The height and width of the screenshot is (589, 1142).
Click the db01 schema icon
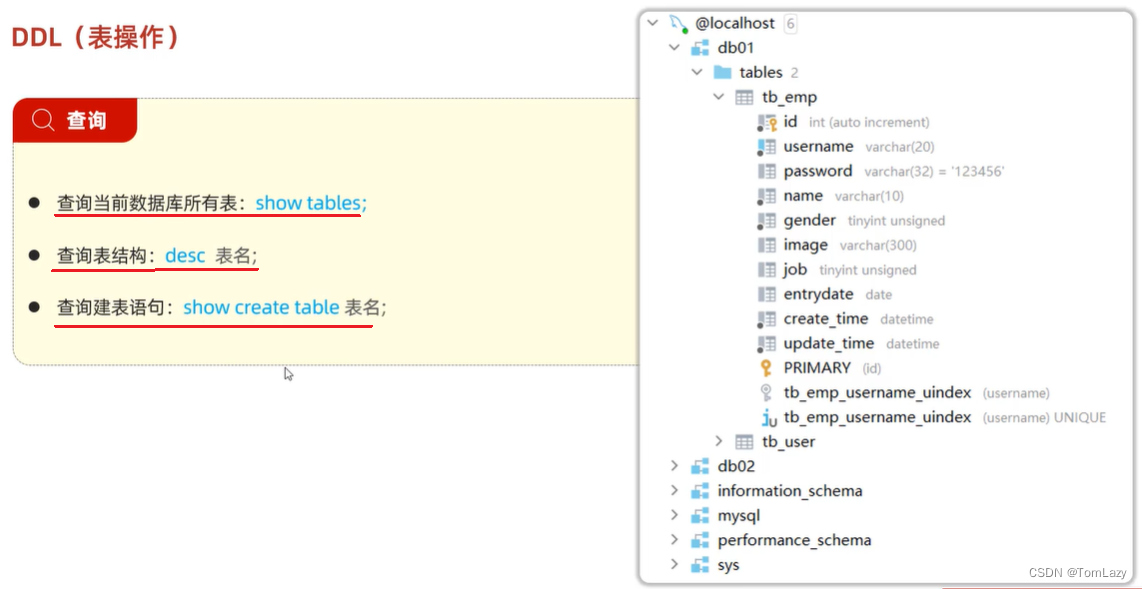pos(699,47)
